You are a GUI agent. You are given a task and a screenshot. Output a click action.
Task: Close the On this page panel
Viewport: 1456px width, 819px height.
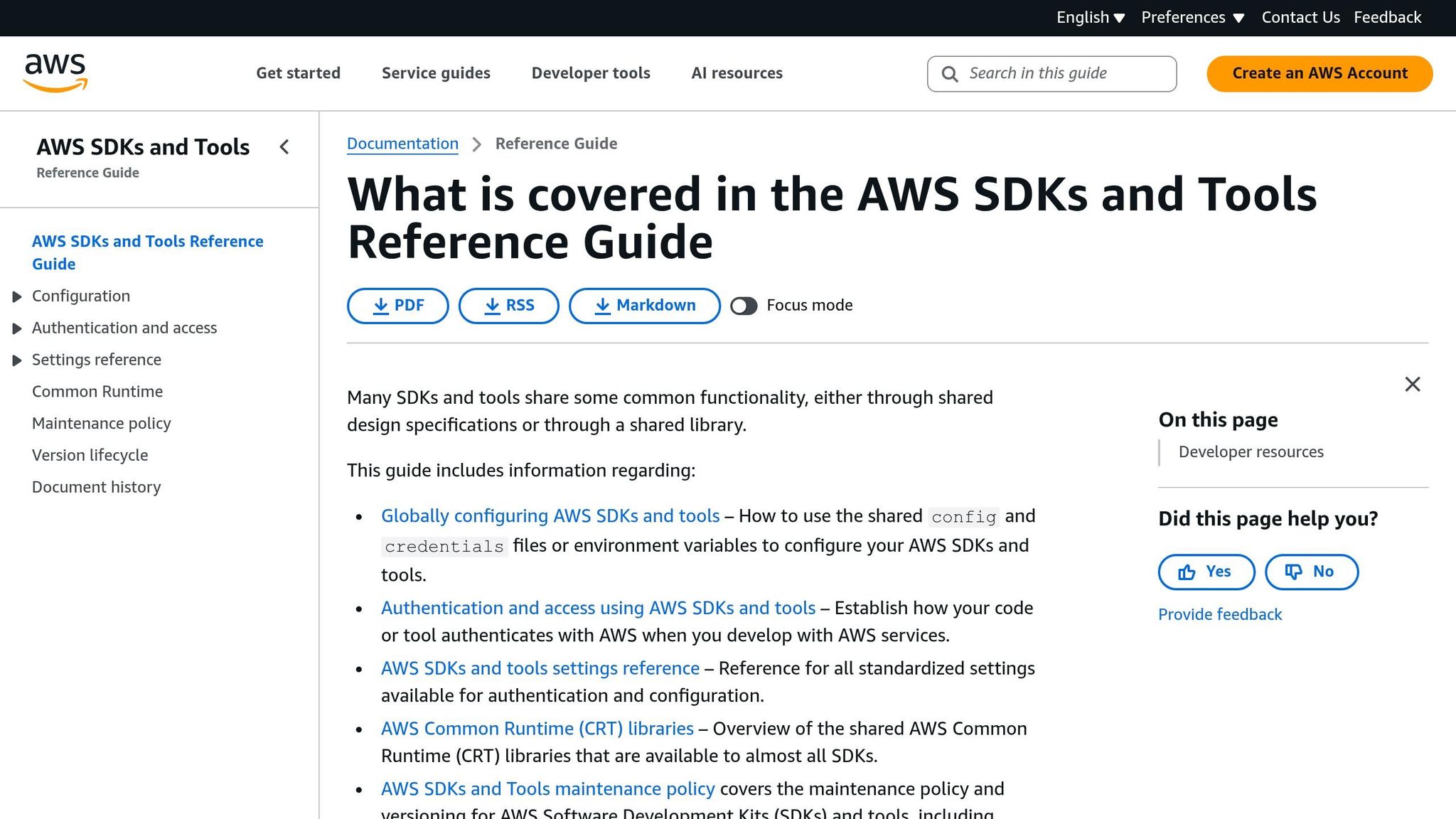[x=1413, y=385]
